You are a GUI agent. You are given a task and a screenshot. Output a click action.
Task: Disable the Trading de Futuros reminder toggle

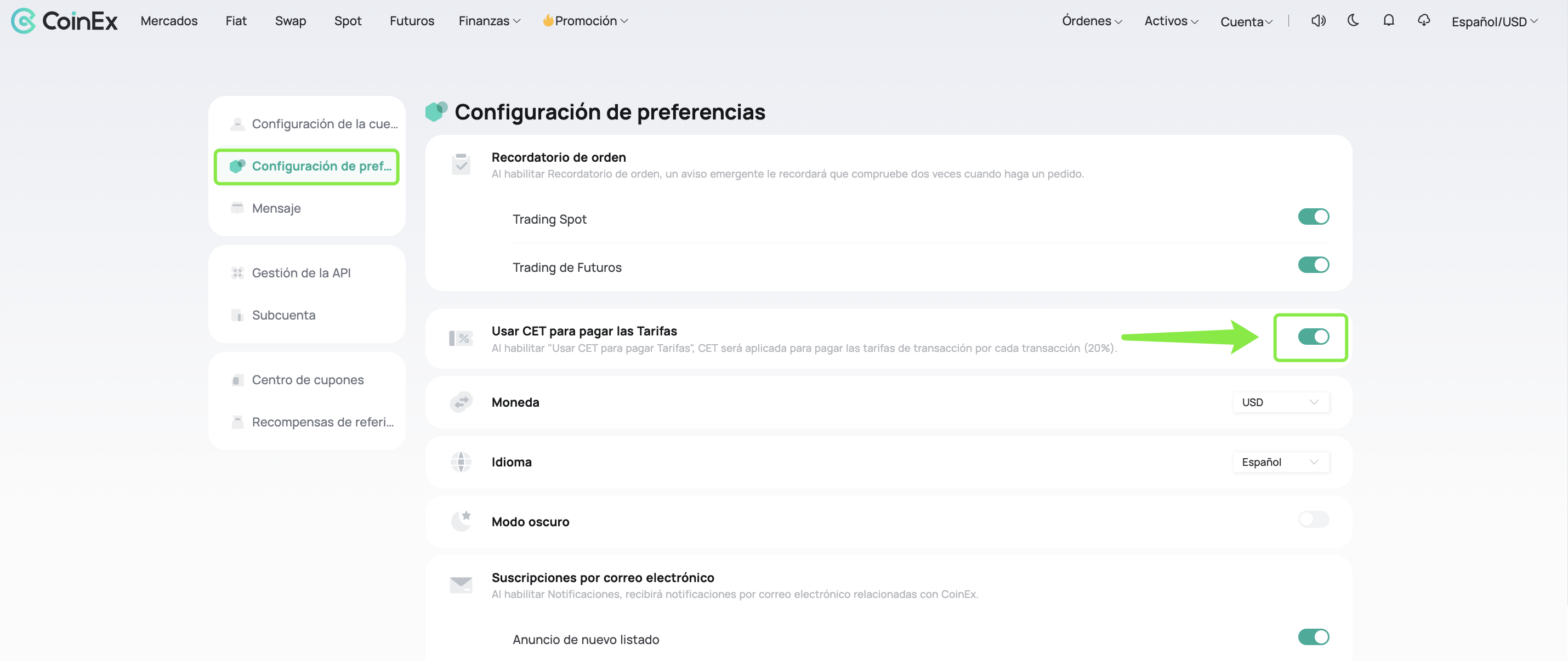coord(1313,265)
